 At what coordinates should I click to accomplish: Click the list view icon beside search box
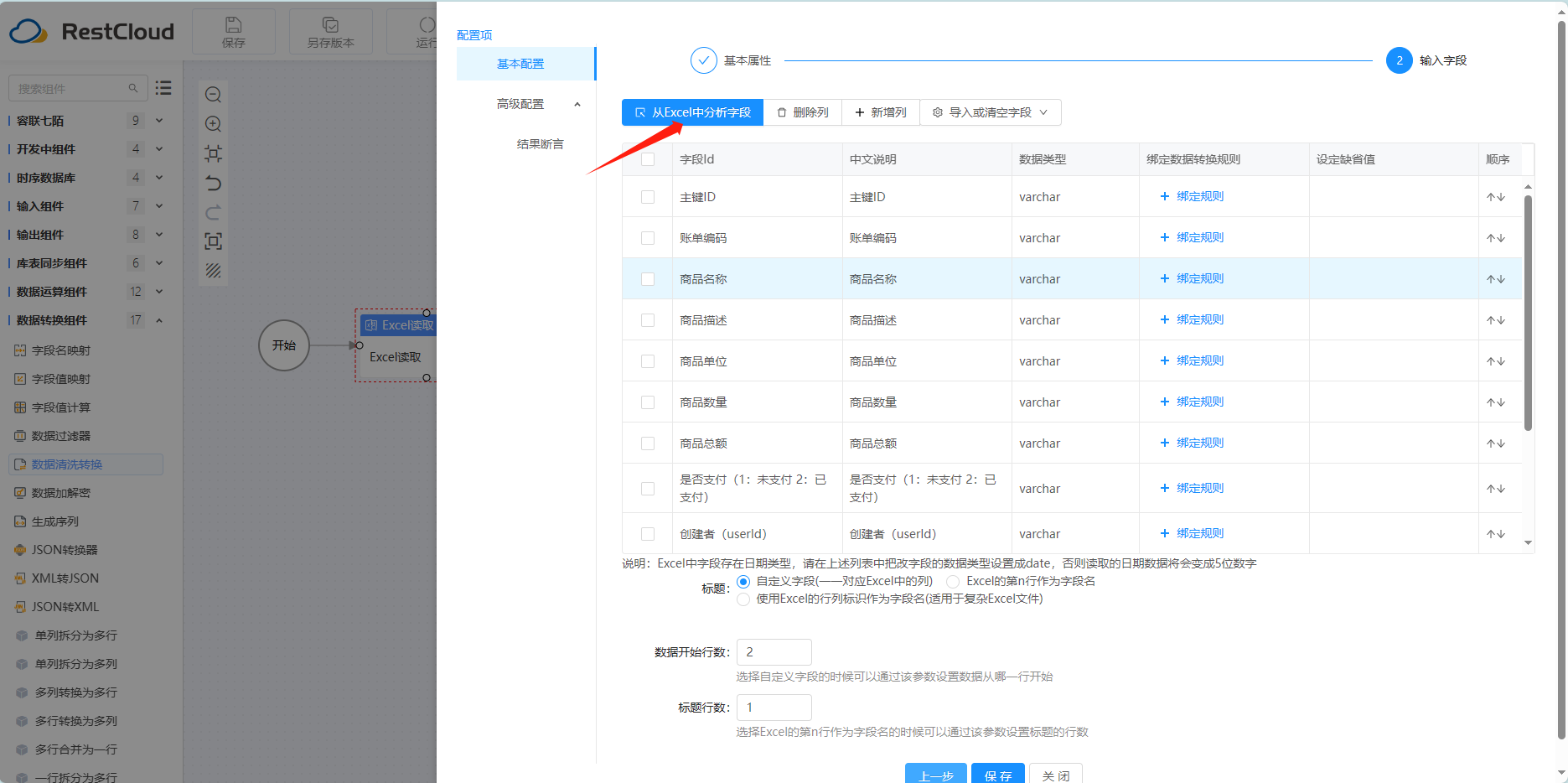(163, 88)
